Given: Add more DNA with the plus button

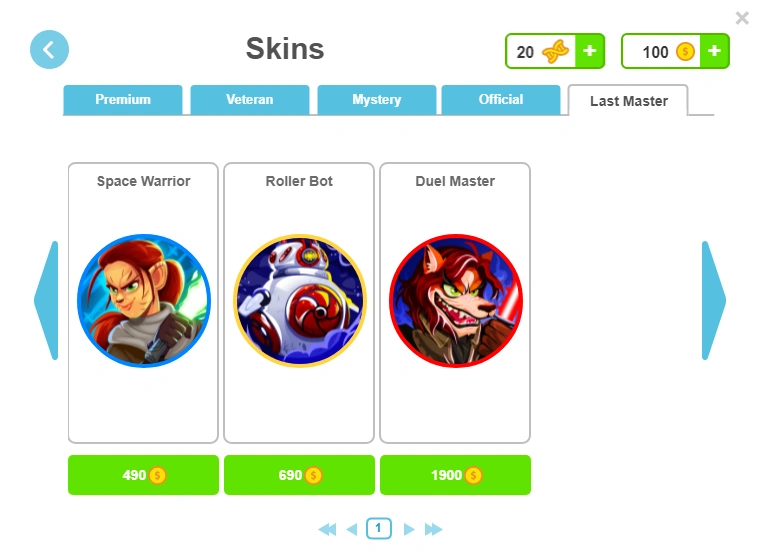Looking at the screenshot, I should click(589, 51).
